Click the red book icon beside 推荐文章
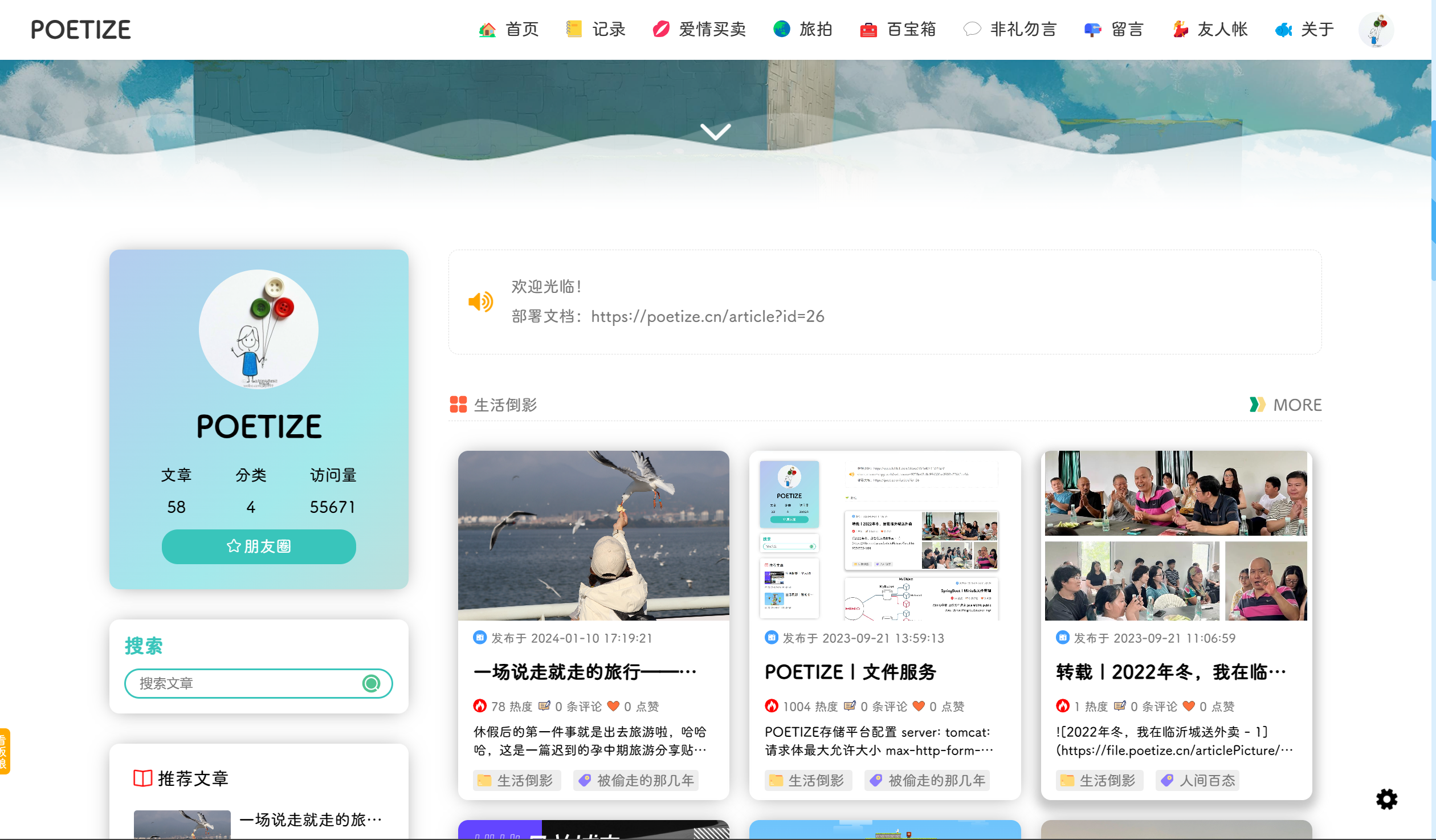This screenshot has height=840, width=1436. coord(142,778)
